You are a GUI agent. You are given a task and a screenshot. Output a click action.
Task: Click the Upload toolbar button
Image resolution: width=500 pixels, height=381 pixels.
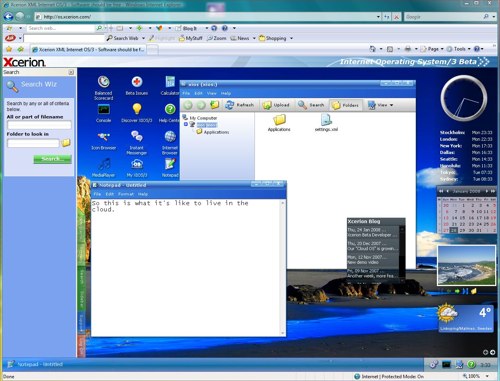pyautogui.click(x=276, y=105)
